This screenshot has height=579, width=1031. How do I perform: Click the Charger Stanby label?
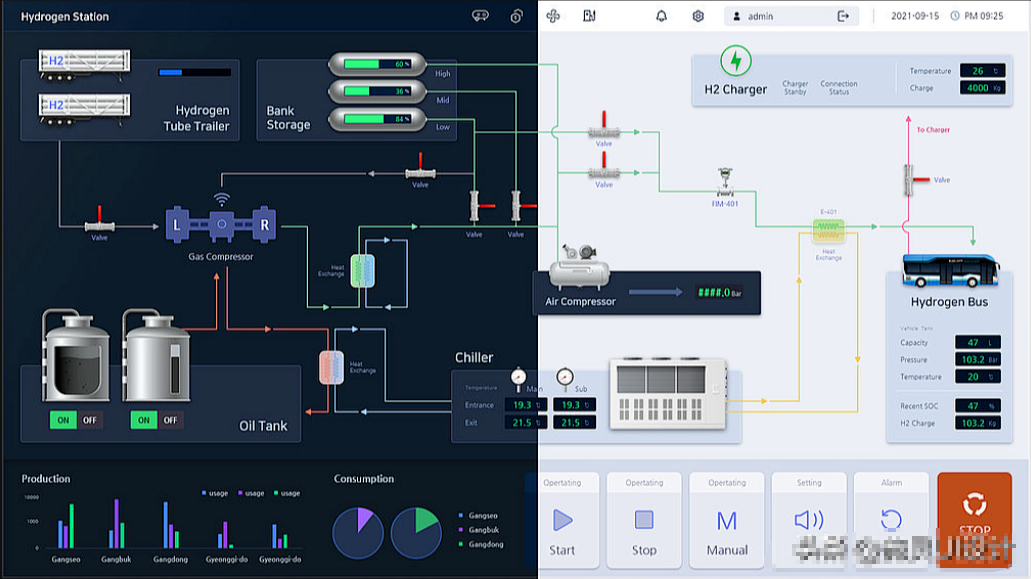coord(795,87)
